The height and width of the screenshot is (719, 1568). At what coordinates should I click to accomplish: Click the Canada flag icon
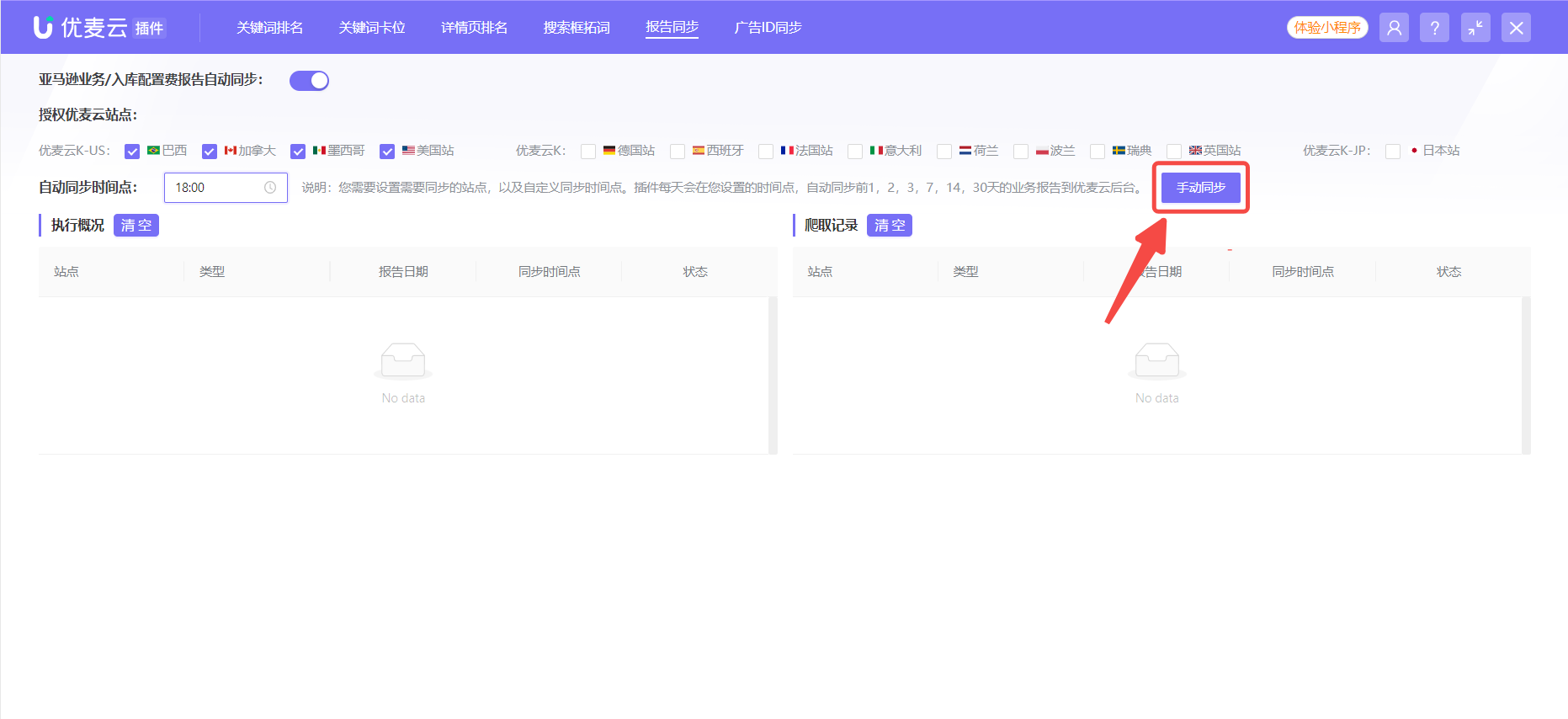tap(231, 151)
